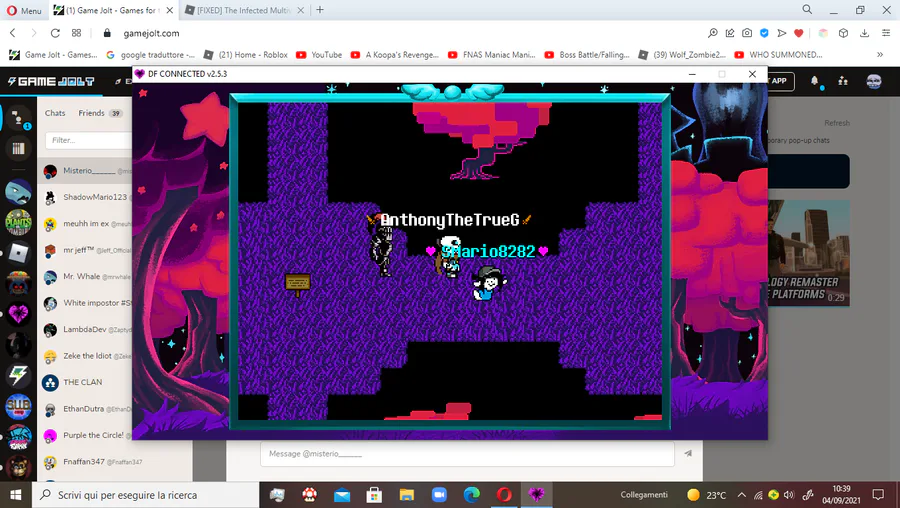The image size is (900, 508).
Task: Expand the hidden bookmarks chevron
Action: [880, 55]
